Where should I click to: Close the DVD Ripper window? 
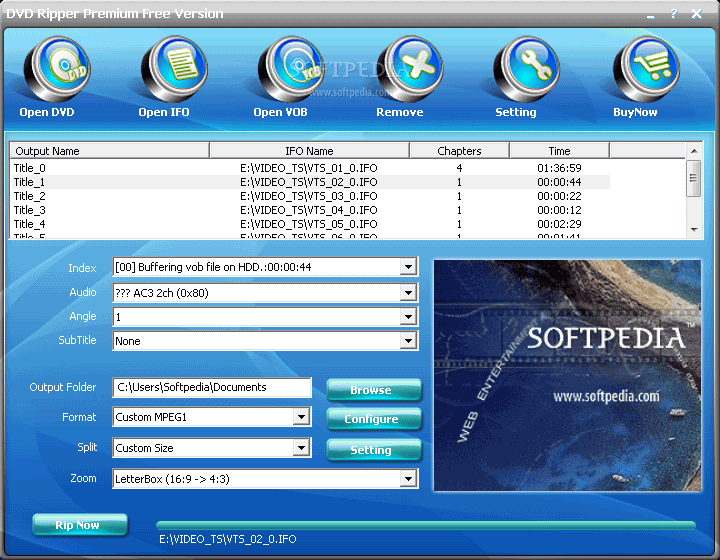[697, 14]
